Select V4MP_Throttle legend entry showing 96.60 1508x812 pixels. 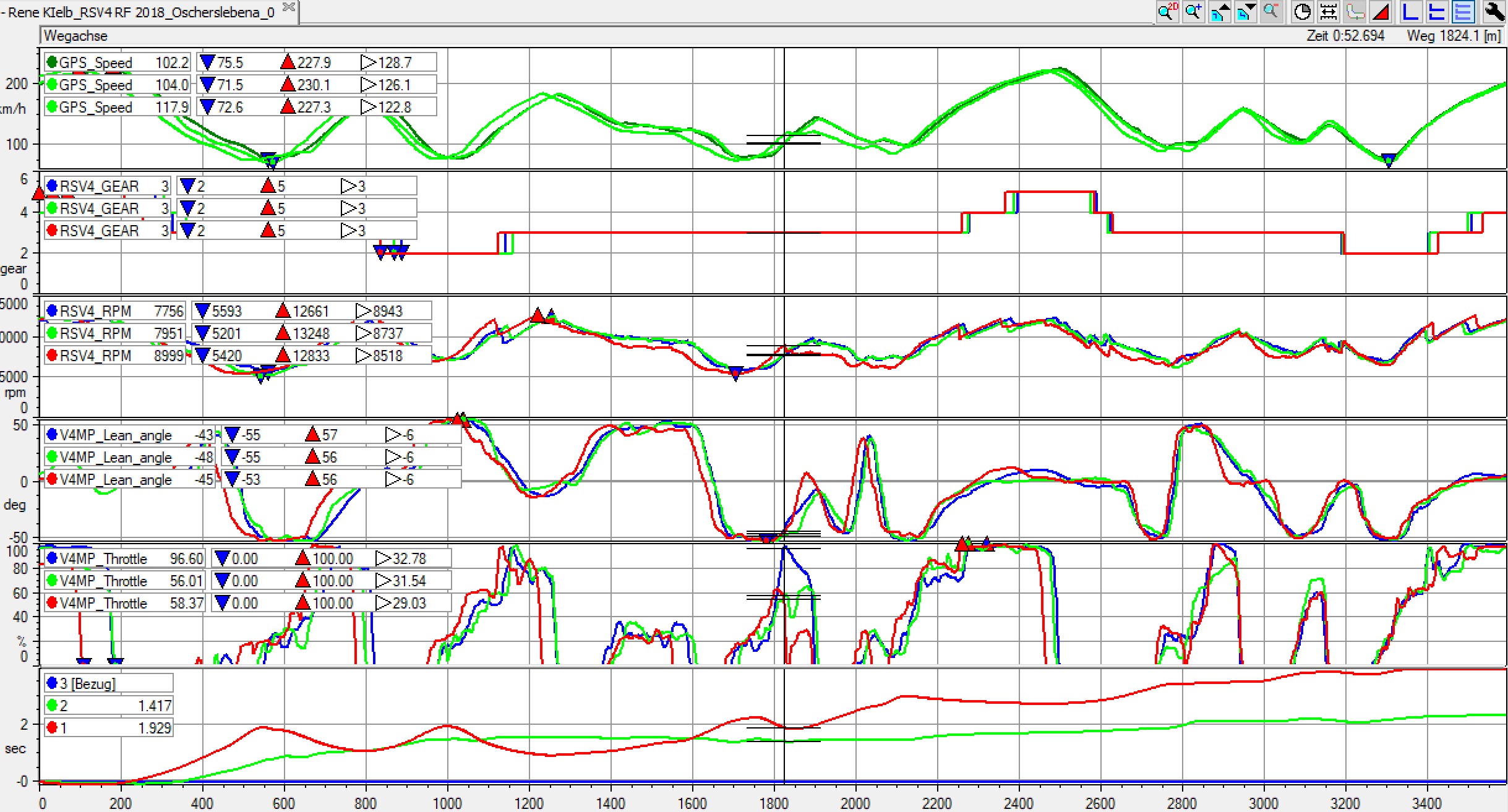point(124,558)
